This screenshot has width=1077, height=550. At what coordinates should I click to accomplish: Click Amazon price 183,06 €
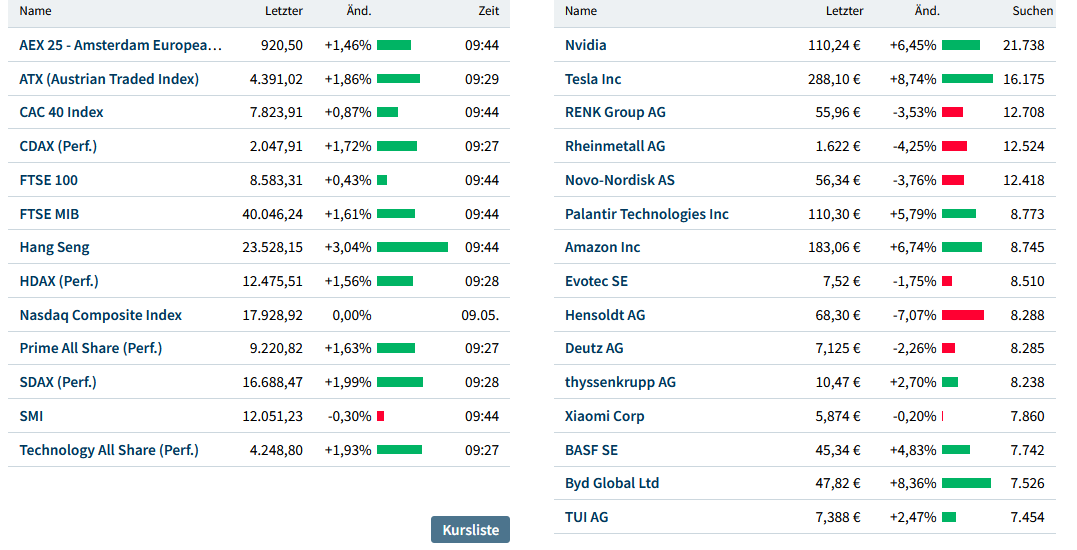(835, 247)
